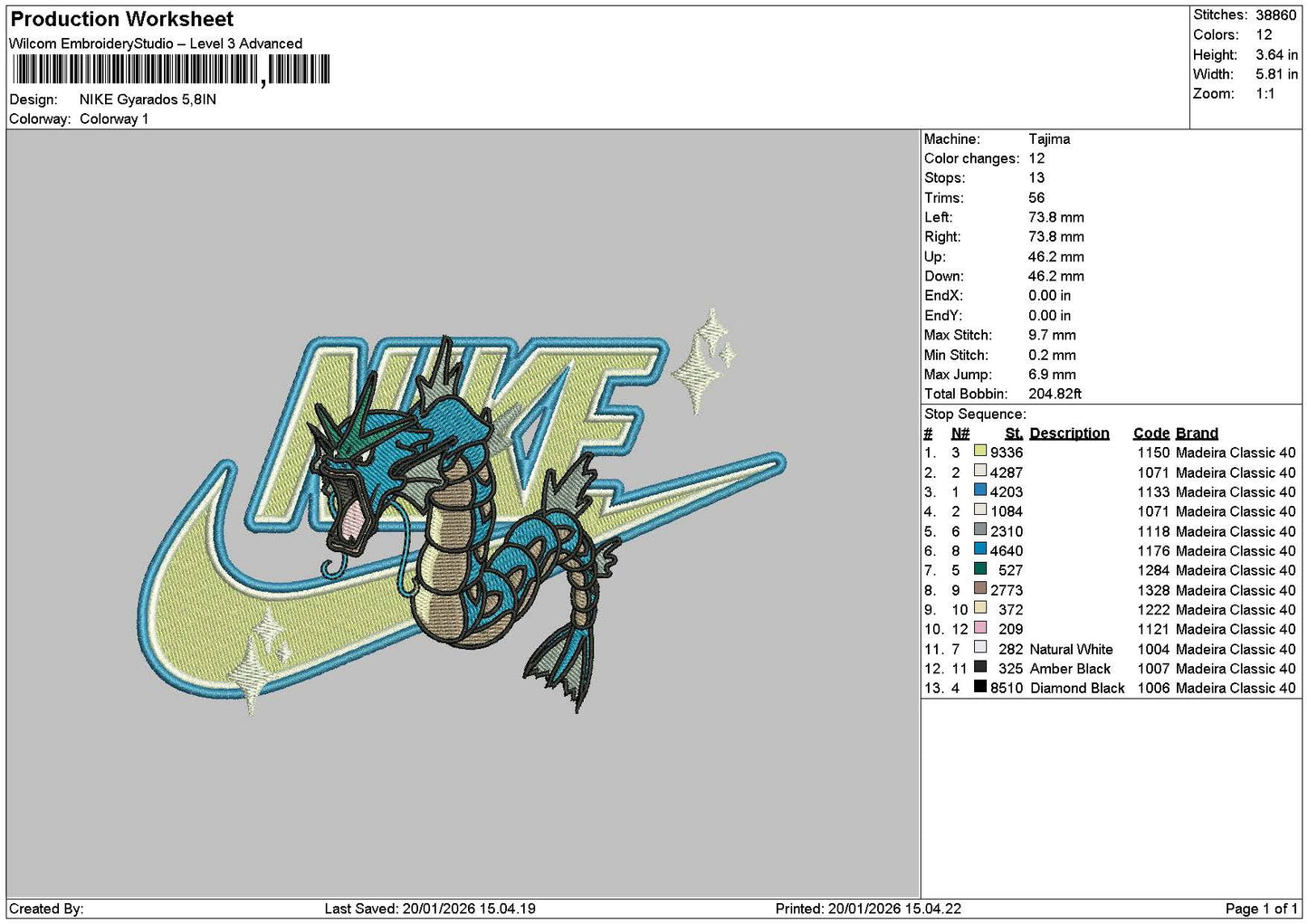Screen dimensions: 1308x924
Task: Click the stitches count 38860
Action: click(1276, 14)
